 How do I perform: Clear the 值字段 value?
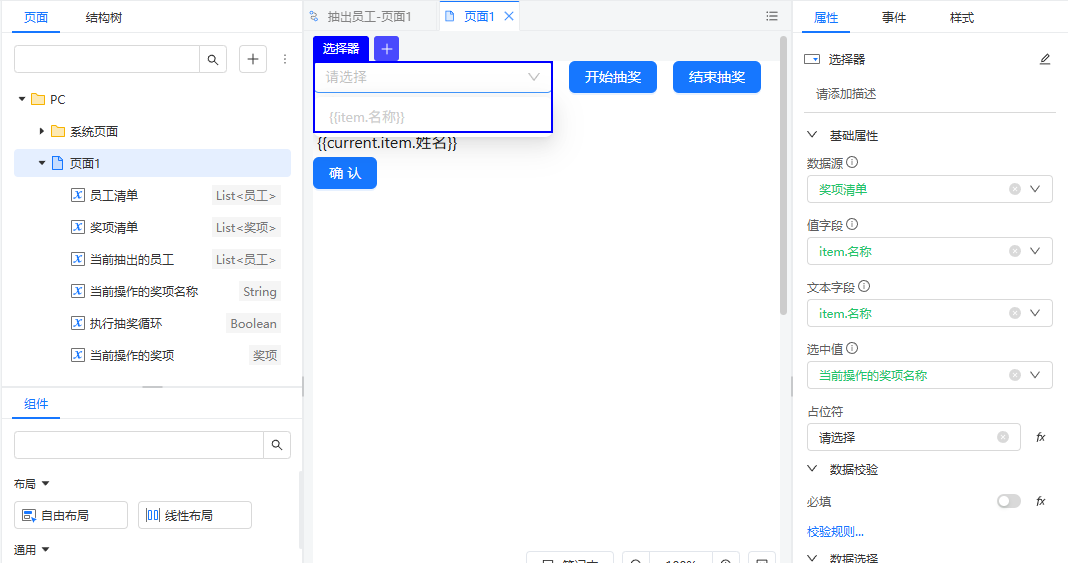click(1015, 251)
